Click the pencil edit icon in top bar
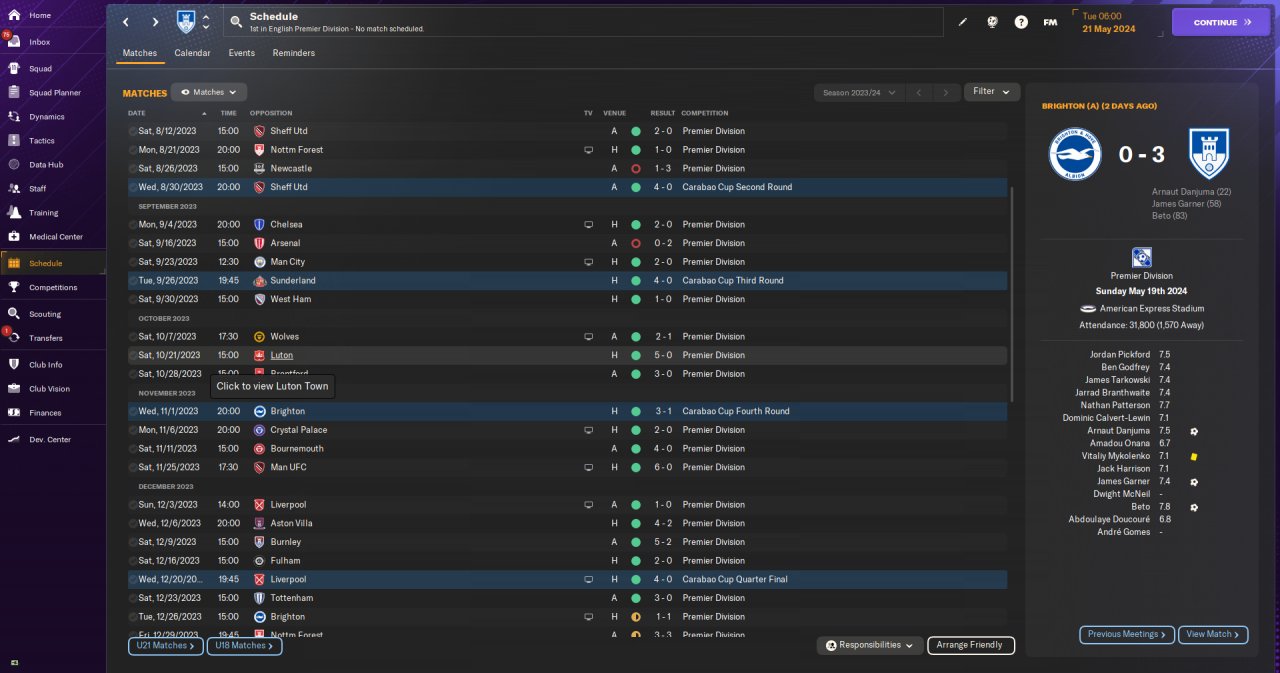1280x673 pixels. click(963, 22)
